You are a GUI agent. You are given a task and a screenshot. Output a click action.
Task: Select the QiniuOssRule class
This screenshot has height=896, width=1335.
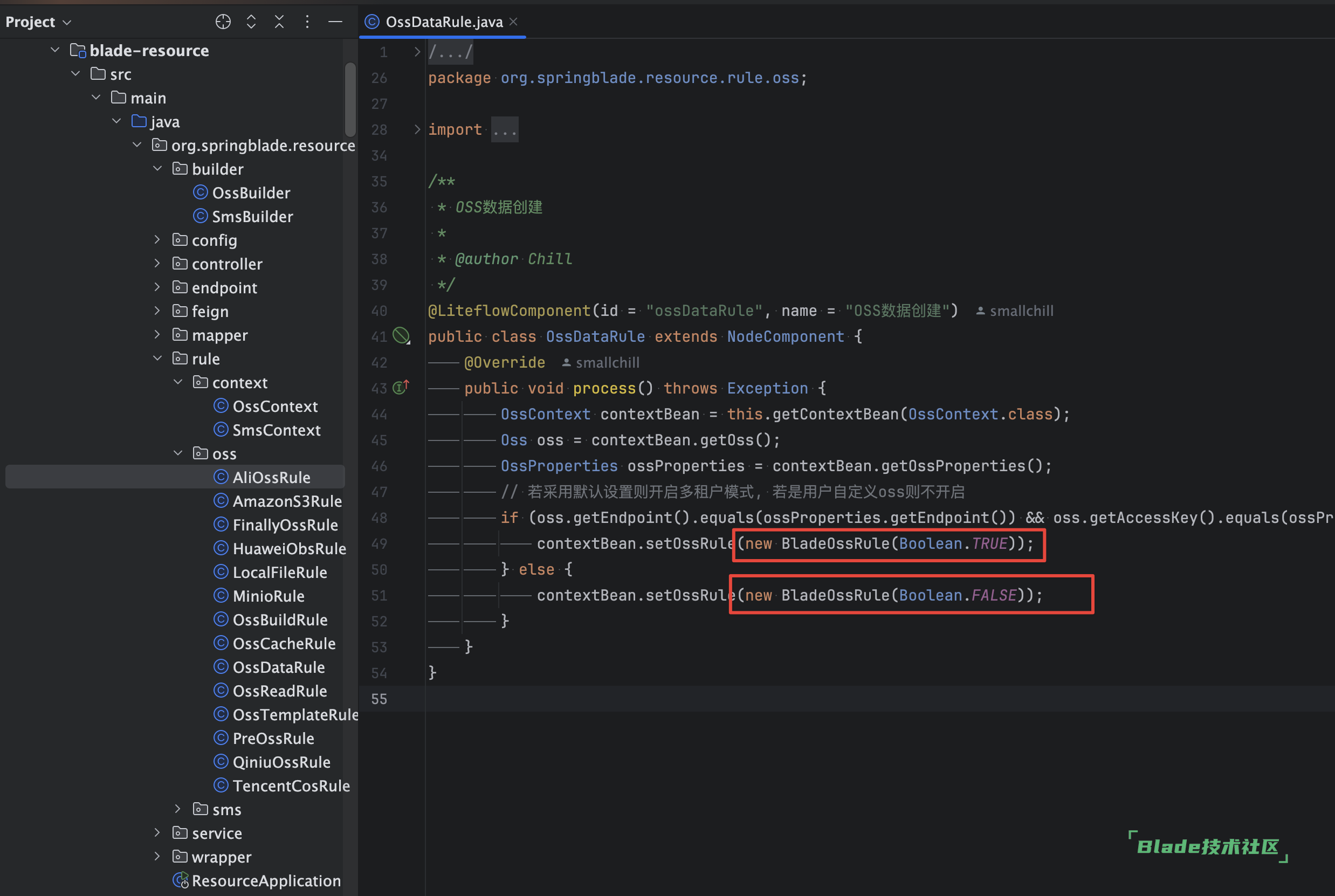[281, 762]
